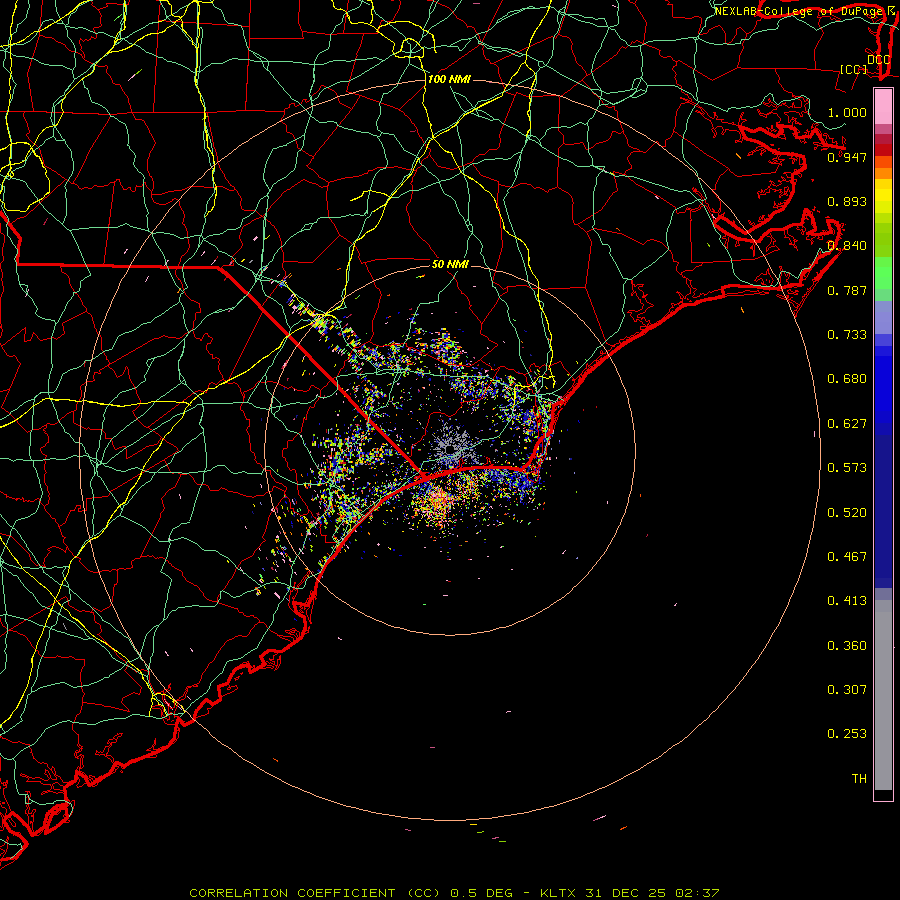Click the CORRELATION COEFFICIENT (CC) caption text
The height and width of the screenshot is (900, 900).
pyautogui.click(x=315, y=893)
